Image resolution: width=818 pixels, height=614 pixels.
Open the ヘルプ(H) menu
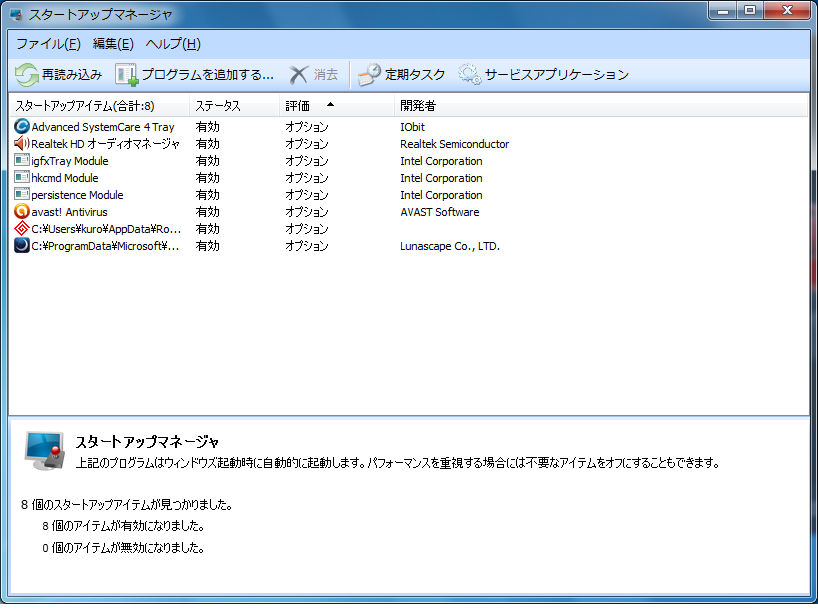pos(173,44)
